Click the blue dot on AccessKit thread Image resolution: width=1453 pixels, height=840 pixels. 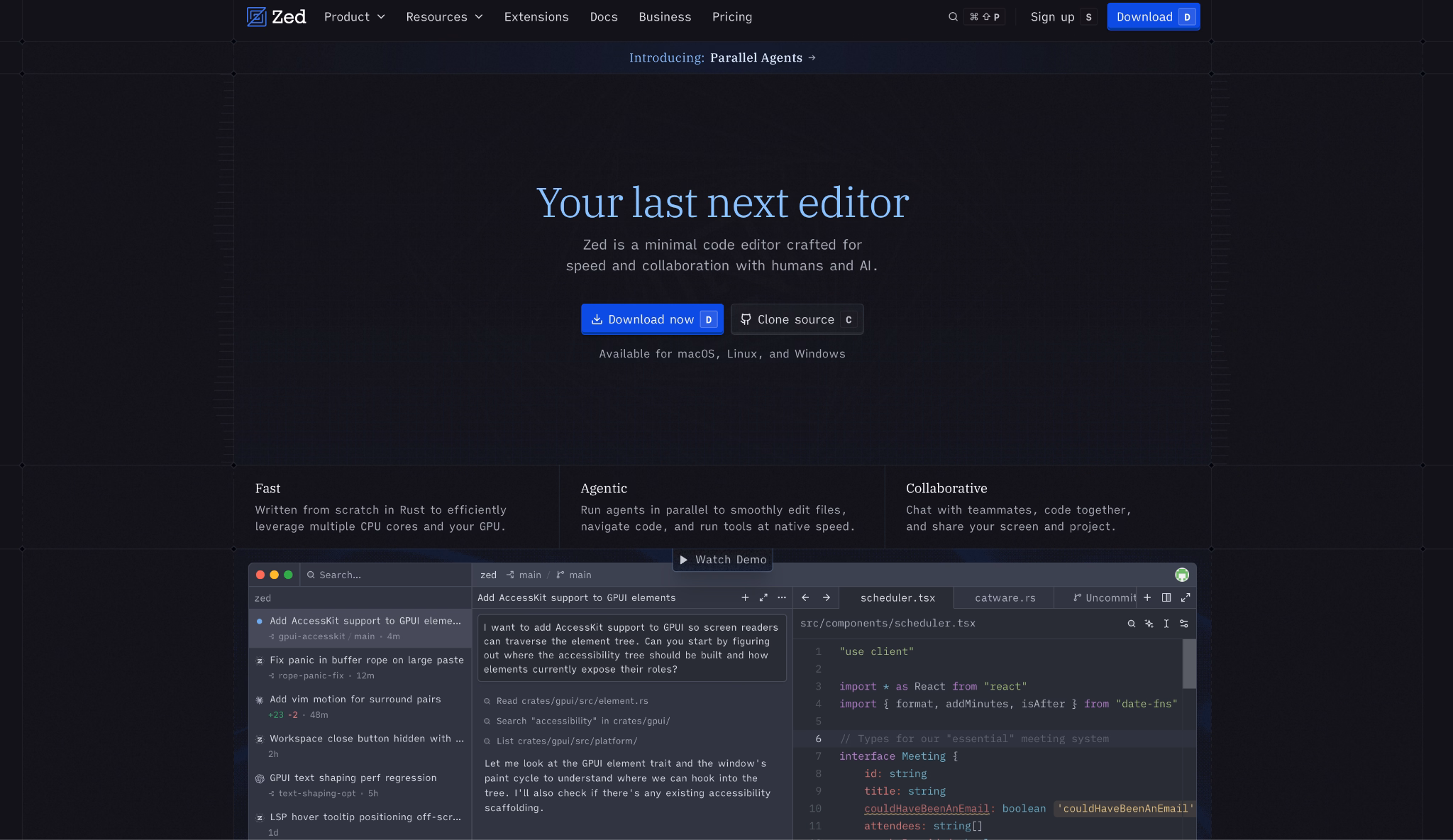click(260, 621)
